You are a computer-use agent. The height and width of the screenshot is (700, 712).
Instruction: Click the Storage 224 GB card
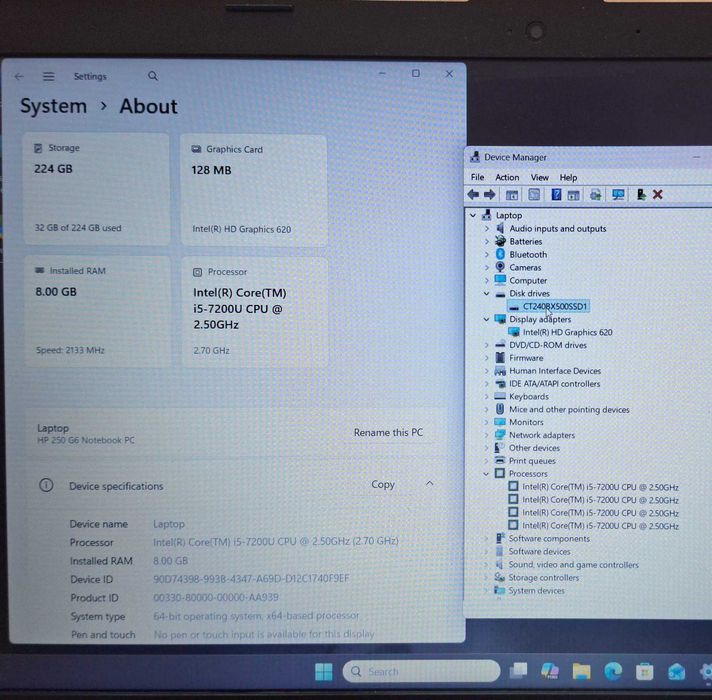pos(96,189)
